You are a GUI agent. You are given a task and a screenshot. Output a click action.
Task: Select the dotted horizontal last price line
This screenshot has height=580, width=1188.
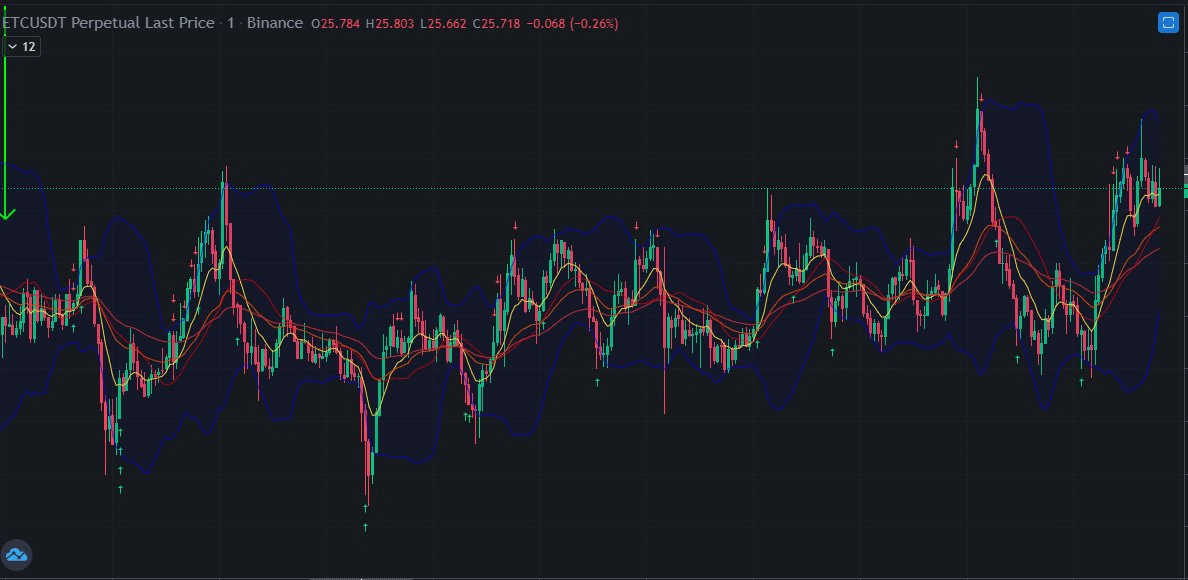pos(591,188)
